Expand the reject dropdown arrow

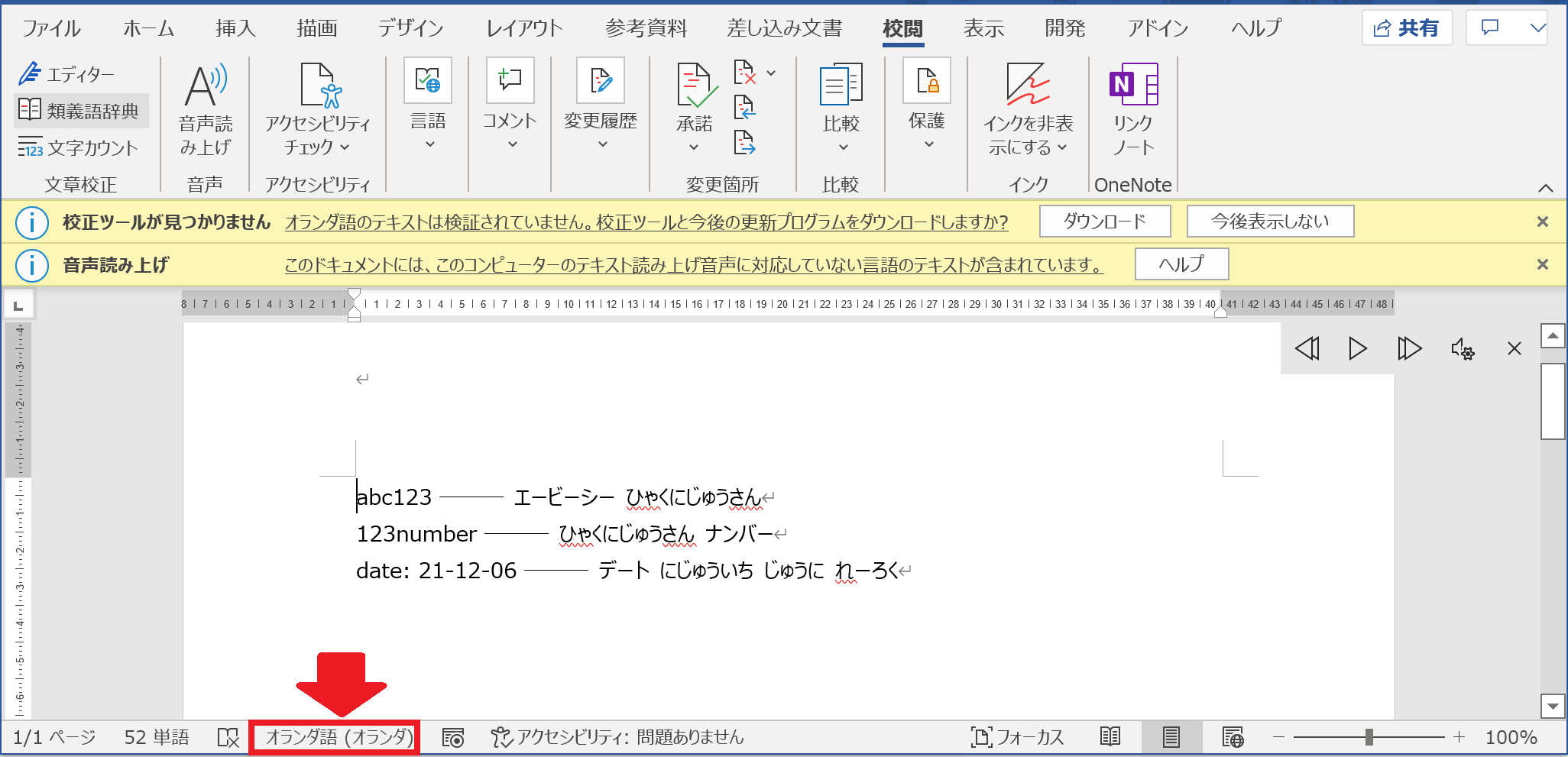(771, 73)
